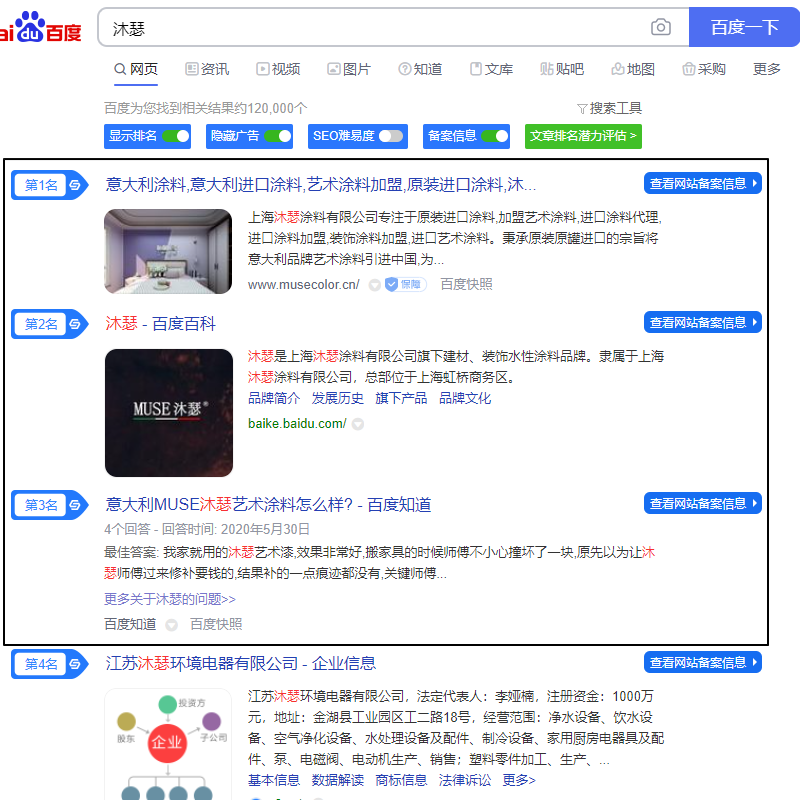Toggle the 备案信息 switch
This screenshot has height=800, width=800.
coord(495,136)
